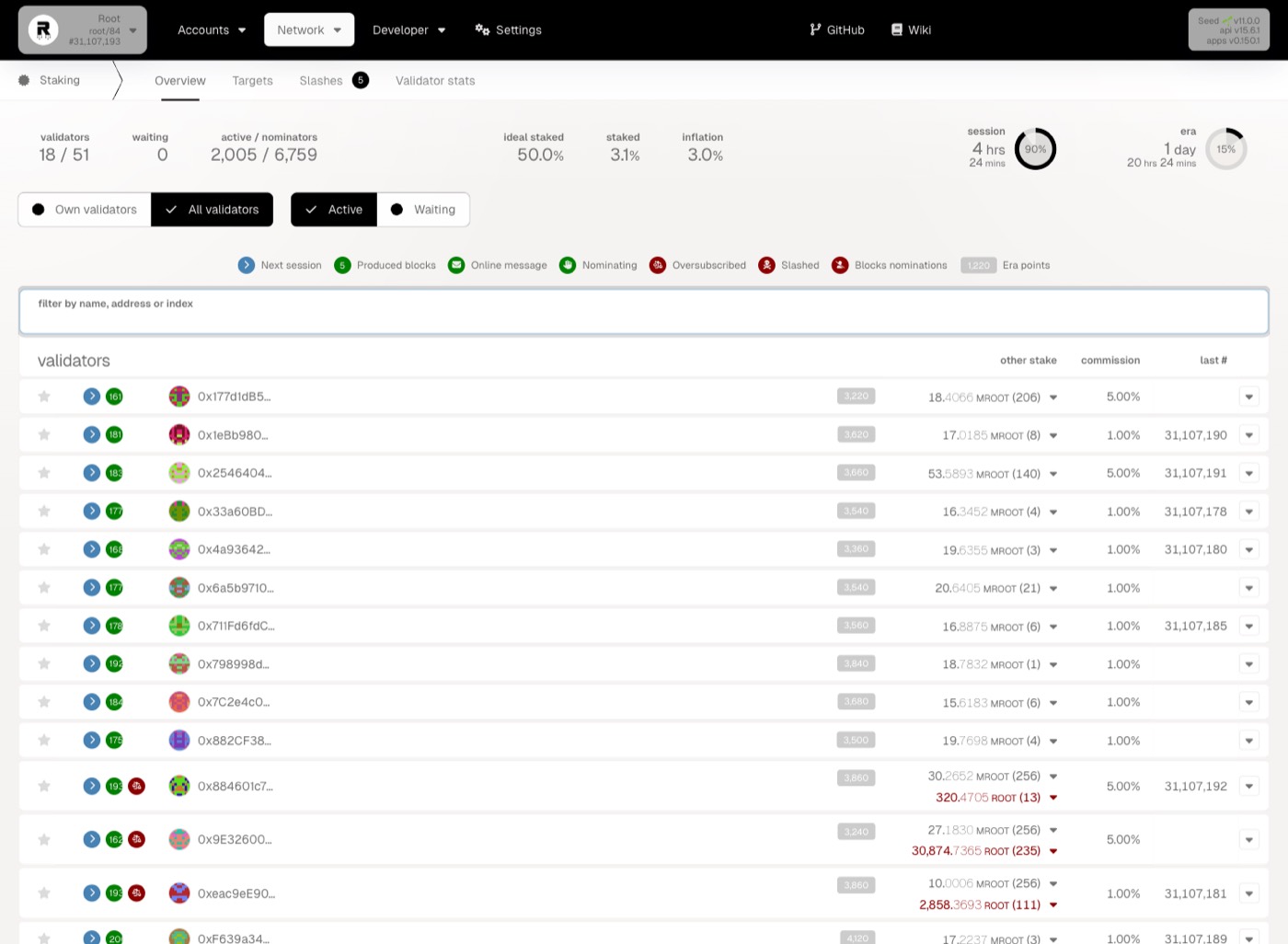Open the Validator stats tab
This screenshot has width=1288, height=944.
point(435,81)
